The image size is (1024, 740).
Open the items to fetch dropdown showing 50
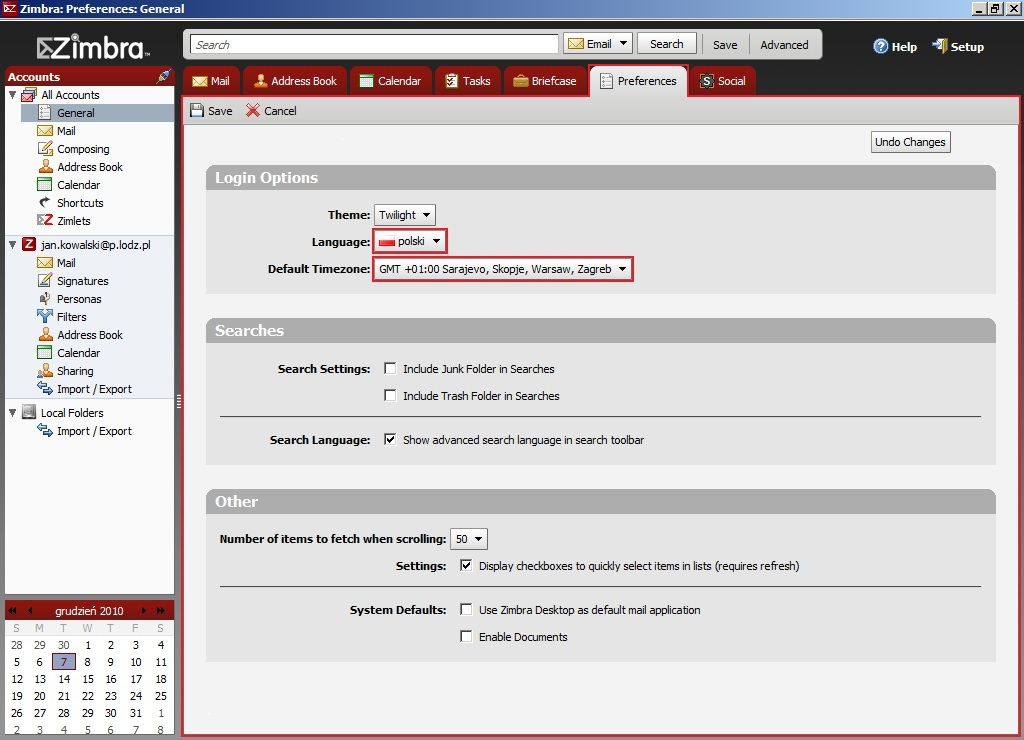pos(469,539)
